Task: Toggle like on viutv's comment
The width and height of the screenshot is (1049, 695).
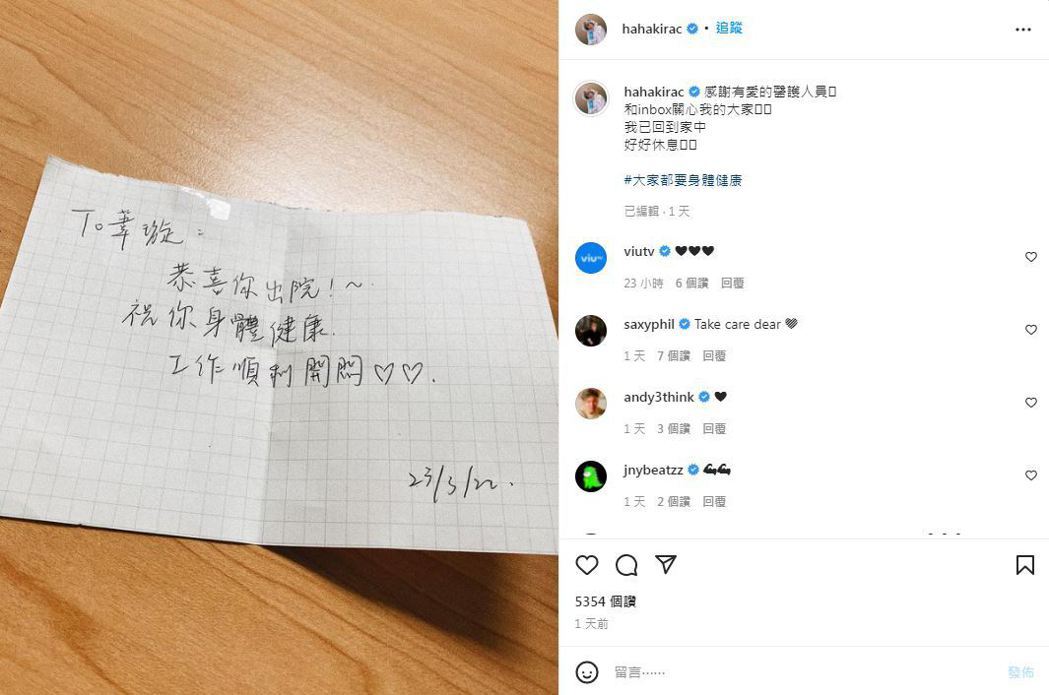Action: [x=1031, y=257]
